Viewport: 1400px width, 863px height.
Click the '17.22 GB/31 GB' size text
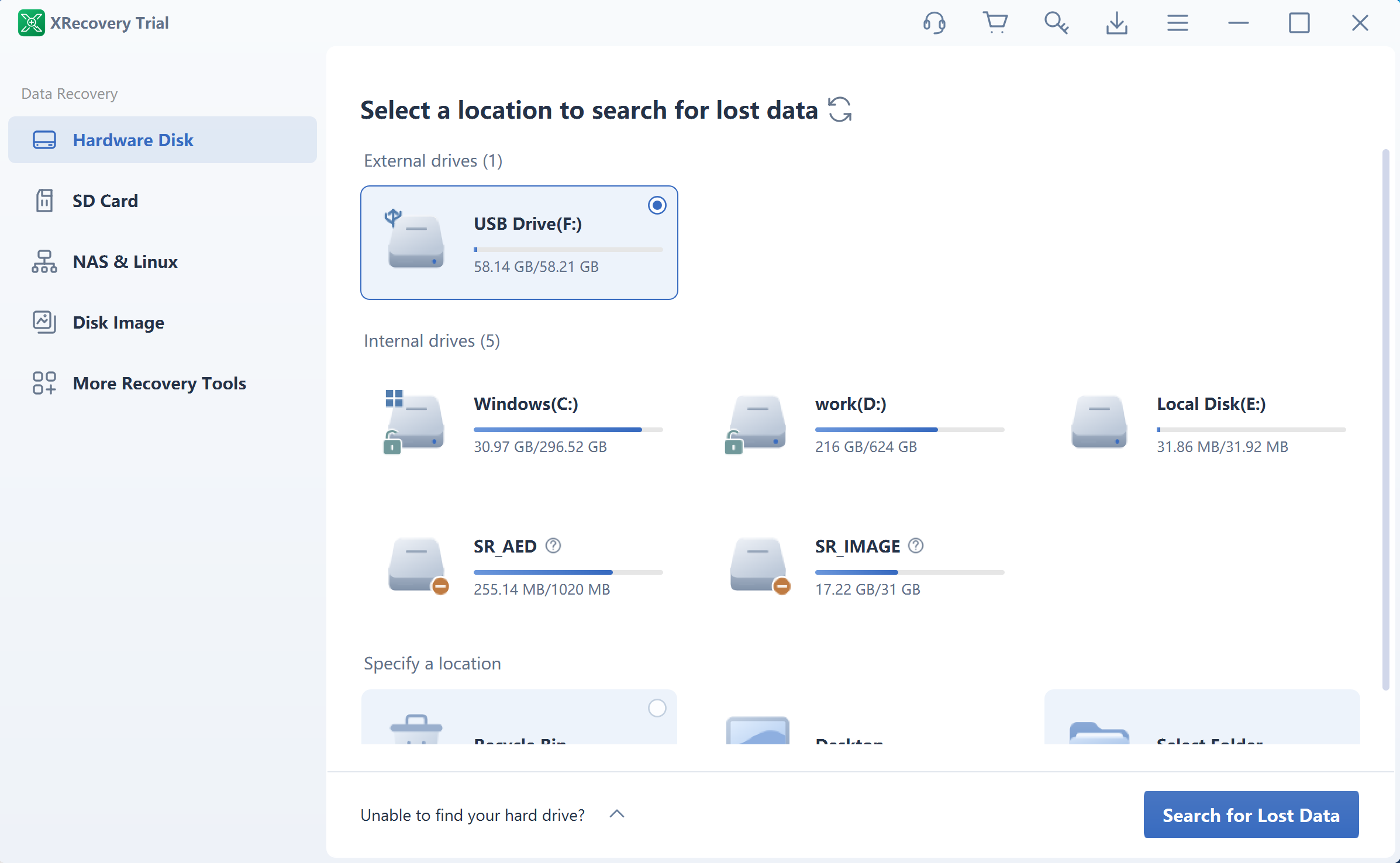point(868,589)
